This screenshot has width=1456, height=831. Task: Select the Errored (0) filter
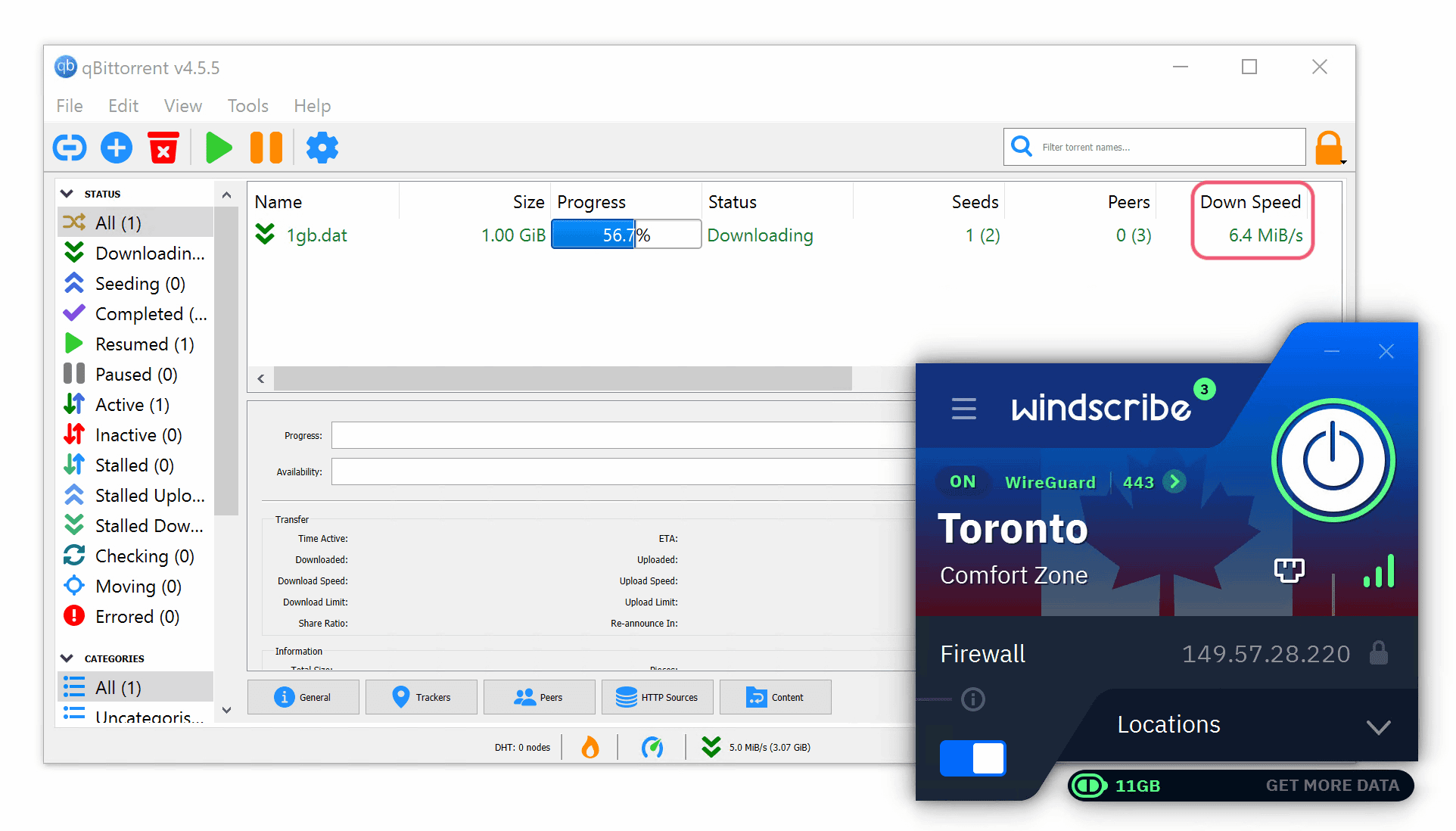tap(135, 616)
